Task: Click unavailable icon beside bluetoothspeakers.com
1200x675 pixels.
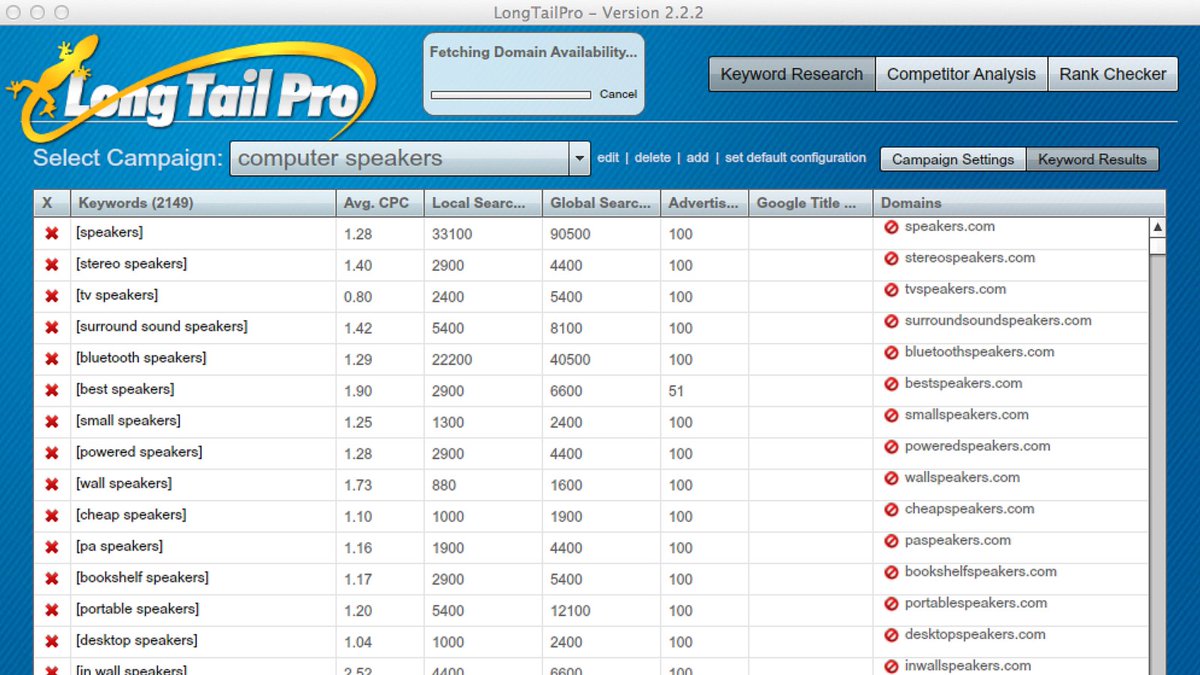Action: (891, 352)
